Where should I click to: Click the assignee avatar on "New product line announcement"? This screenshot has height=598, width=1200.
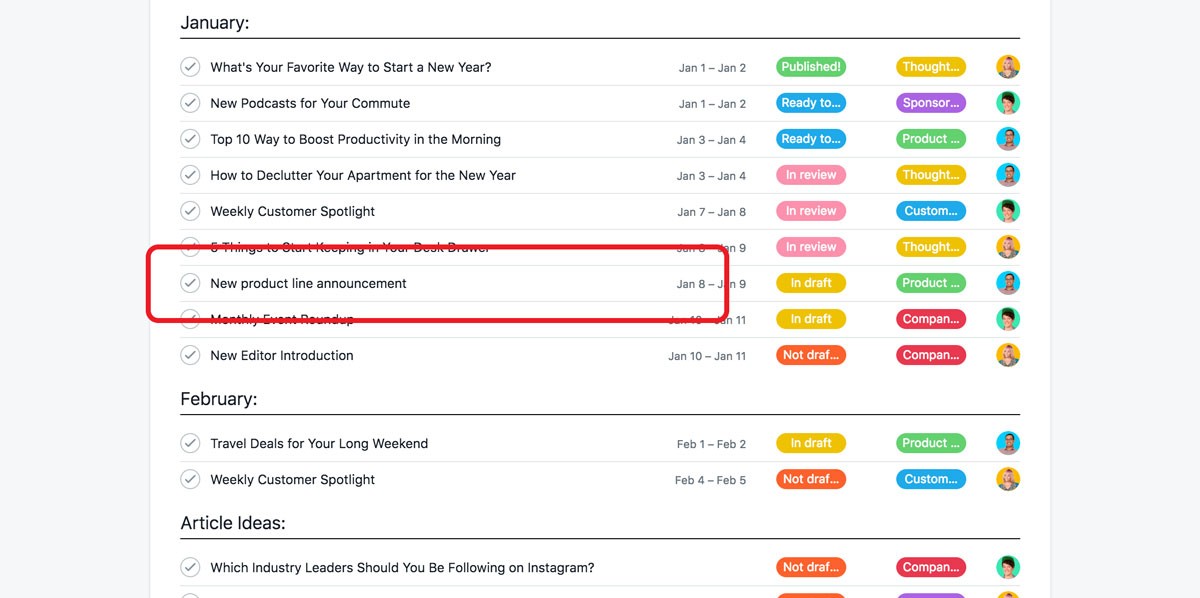pos(1008,283)
